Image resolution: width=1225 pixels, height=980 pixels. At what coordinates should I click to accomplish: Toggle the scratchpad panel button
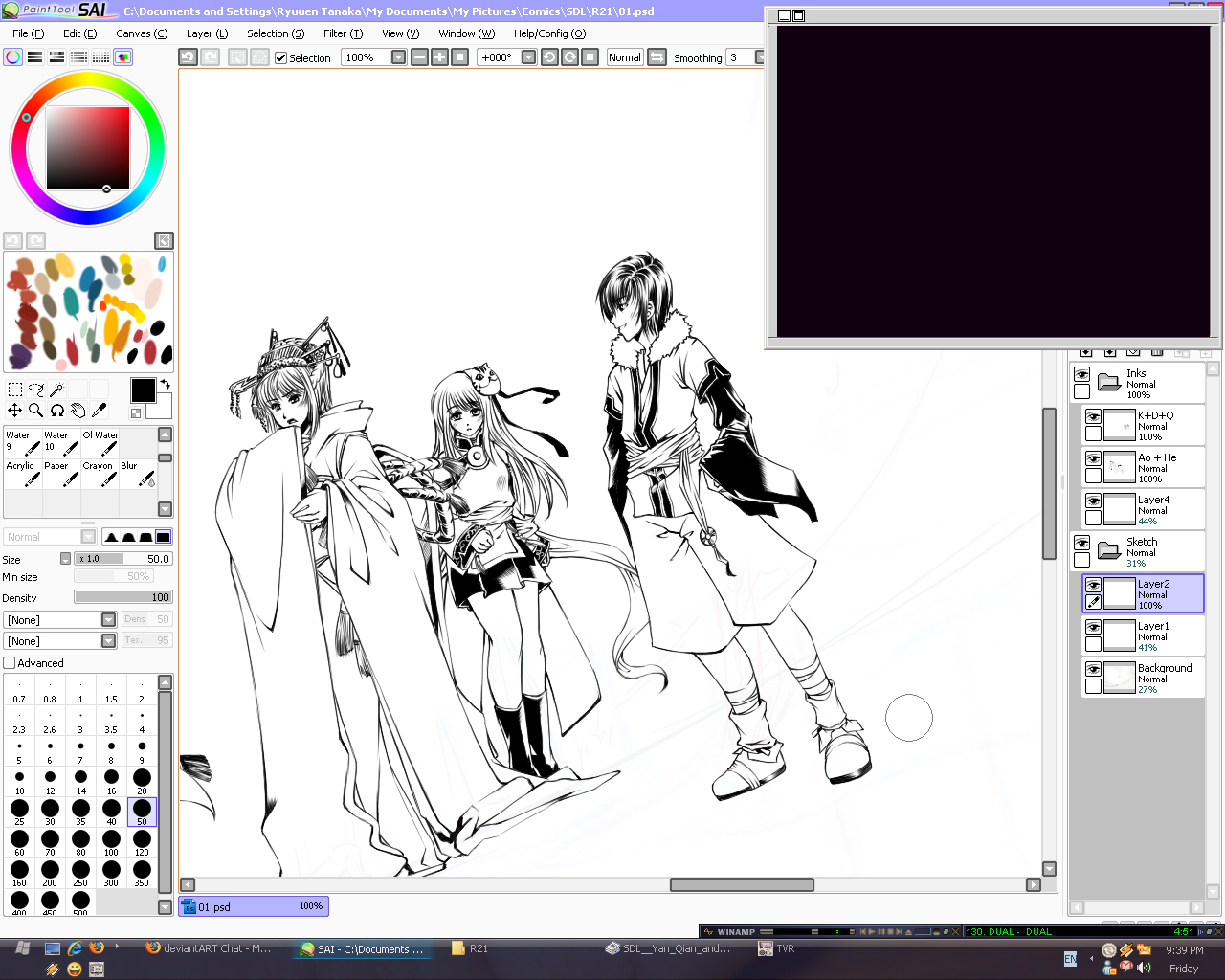coord(123,57)
